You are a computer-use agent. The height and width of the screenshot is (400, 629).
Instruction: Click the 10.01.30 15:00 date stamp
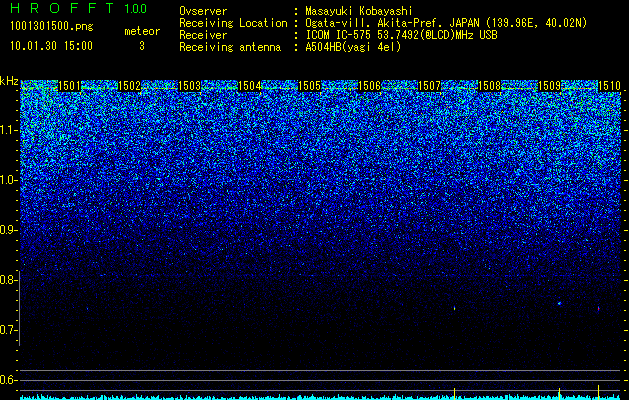point(51,46)
